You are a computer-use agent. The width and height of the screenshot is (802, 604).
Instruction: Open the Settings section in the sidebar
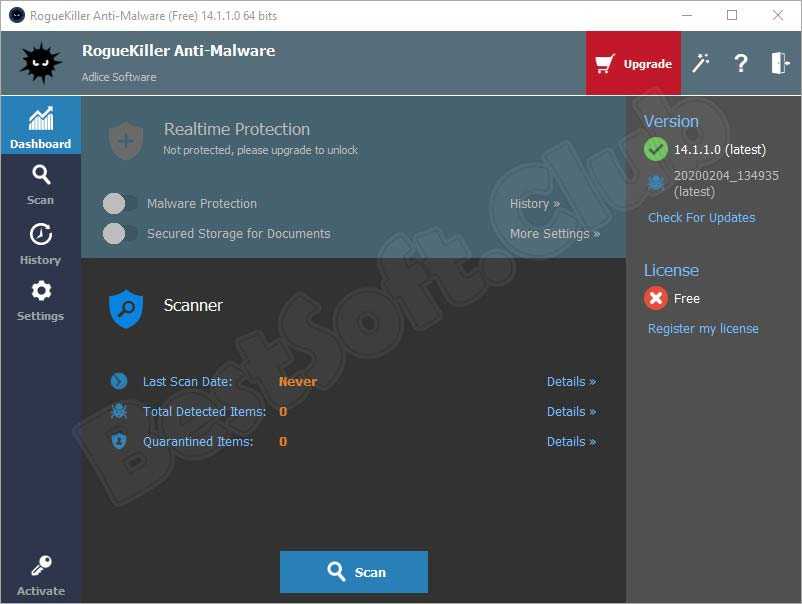(x=40, y=301)
